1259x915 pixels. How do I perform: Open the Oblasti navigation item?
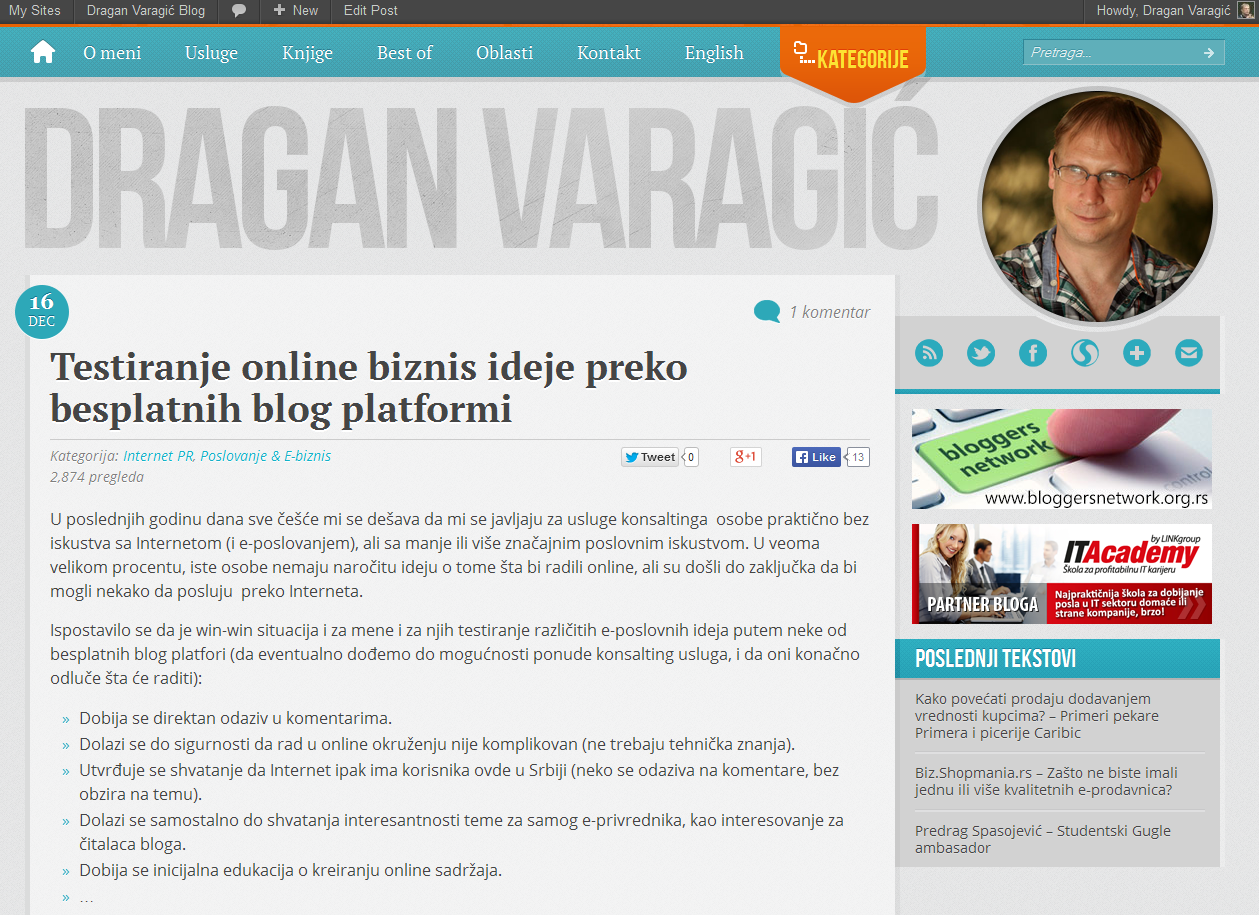(x=505, y=53)
